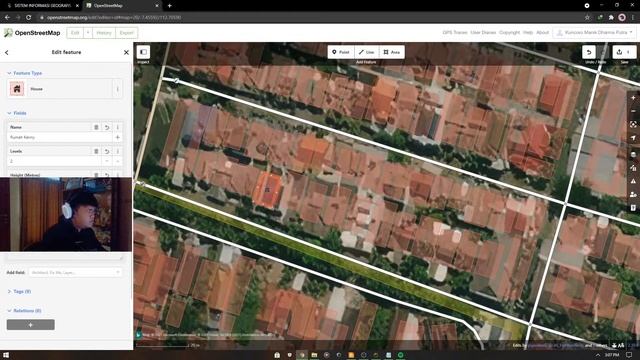
Task: Click the house icon of the feature type
Action: (17, 89)
